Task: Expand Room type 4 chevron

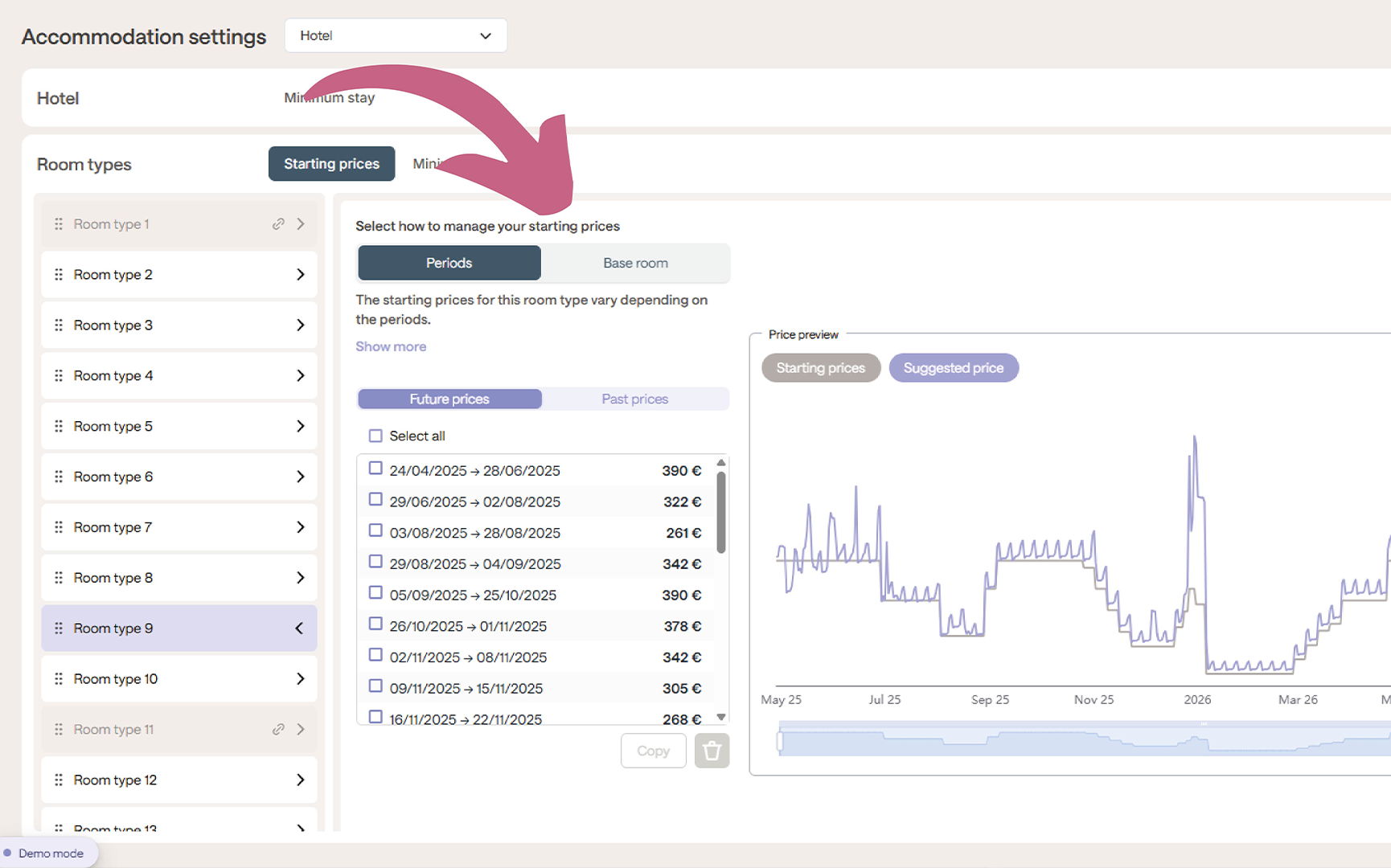Action: [x=300, y=376]
